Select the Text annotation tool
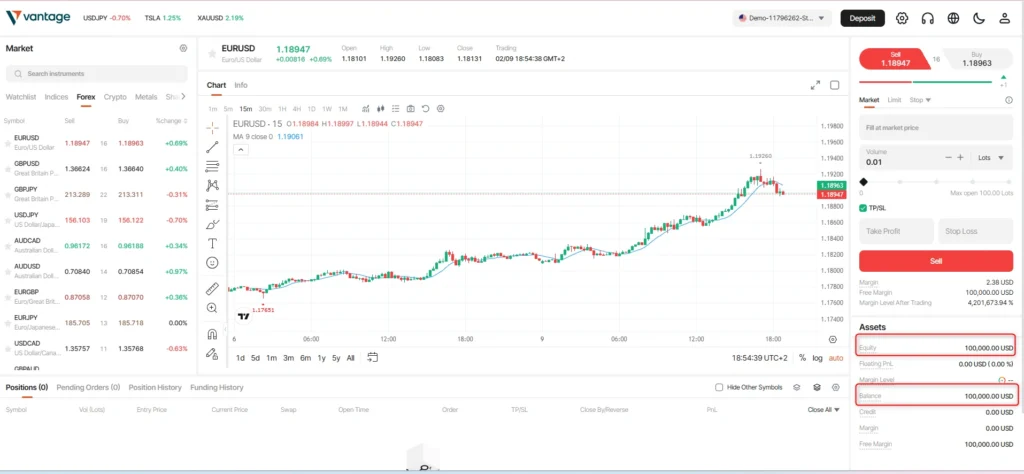Image resolution: width=1024 pixels, height=474 pixels. point(212,244)
